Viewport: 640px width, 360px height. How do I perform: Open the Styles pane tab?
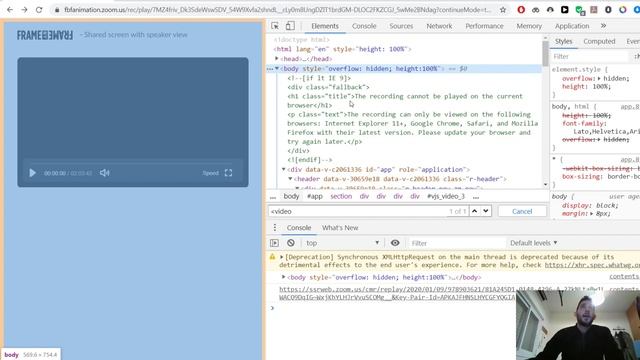coord(563,41)
